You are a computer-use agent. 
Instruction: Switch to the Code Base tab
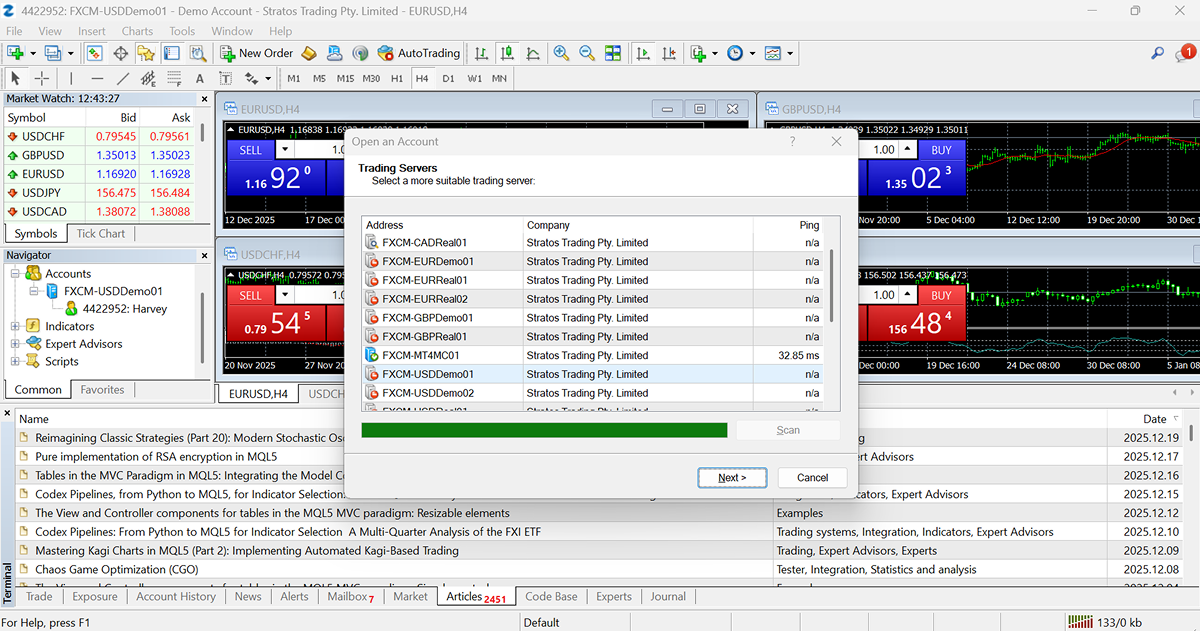click(x=551, y=596)
